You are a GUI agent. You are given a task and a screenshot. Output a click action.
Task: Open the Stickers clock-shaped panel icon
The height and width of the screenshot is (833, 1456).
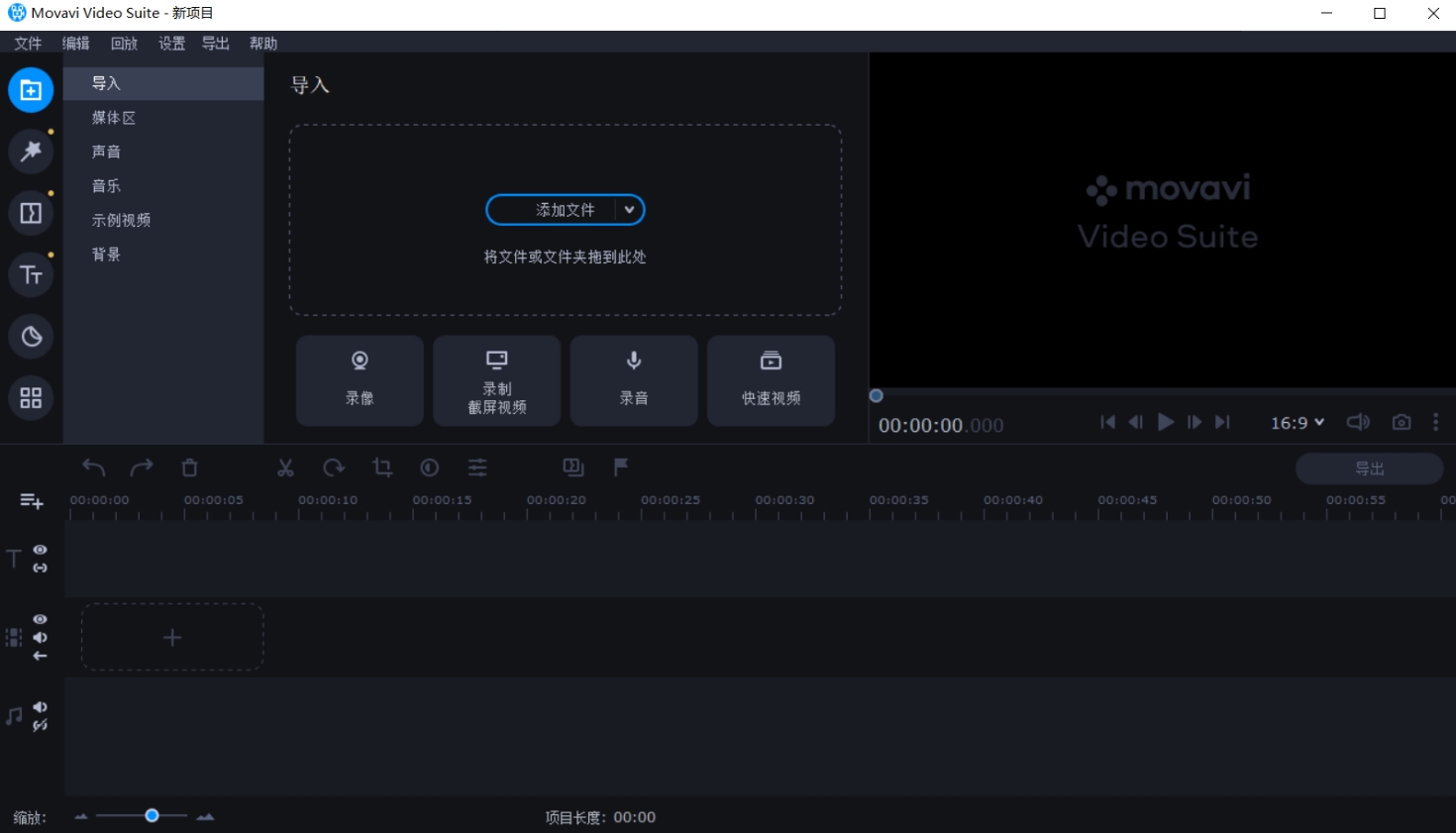tap(31, 337)
